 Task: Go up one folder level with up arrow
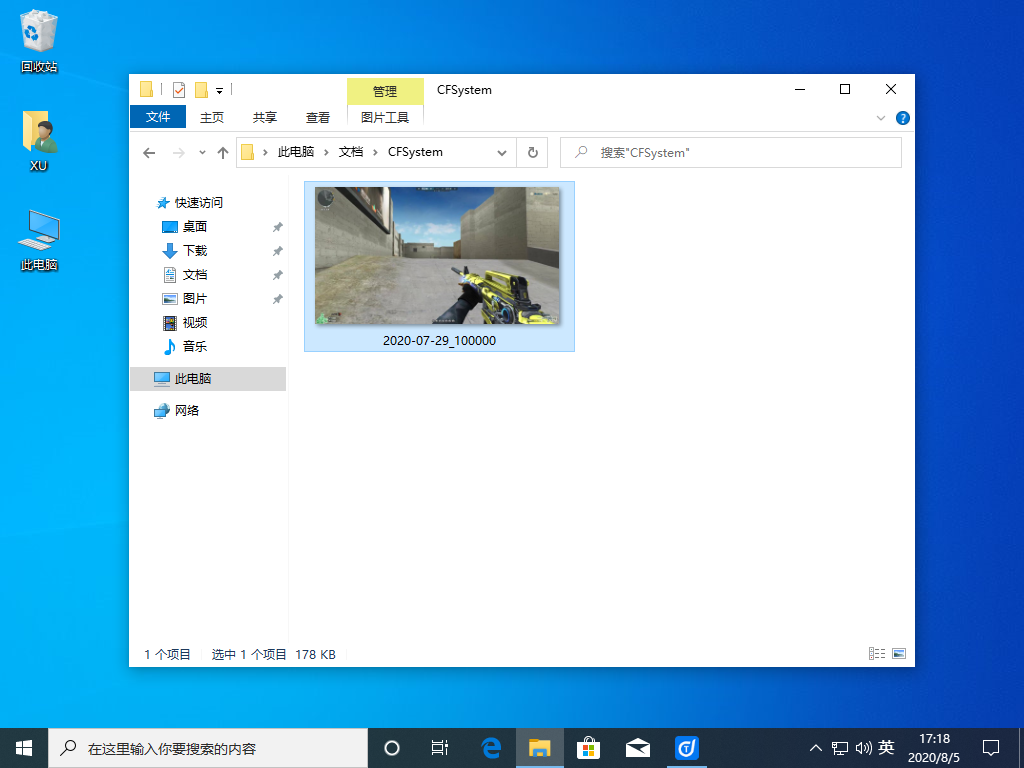pos(223,153)
